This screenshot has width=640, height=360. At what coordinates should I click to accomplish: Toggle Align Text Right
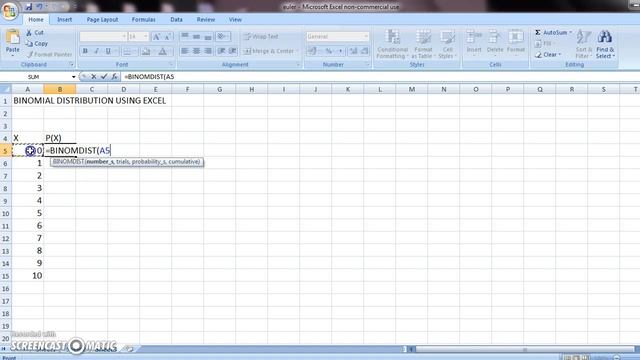pos(208,51)
